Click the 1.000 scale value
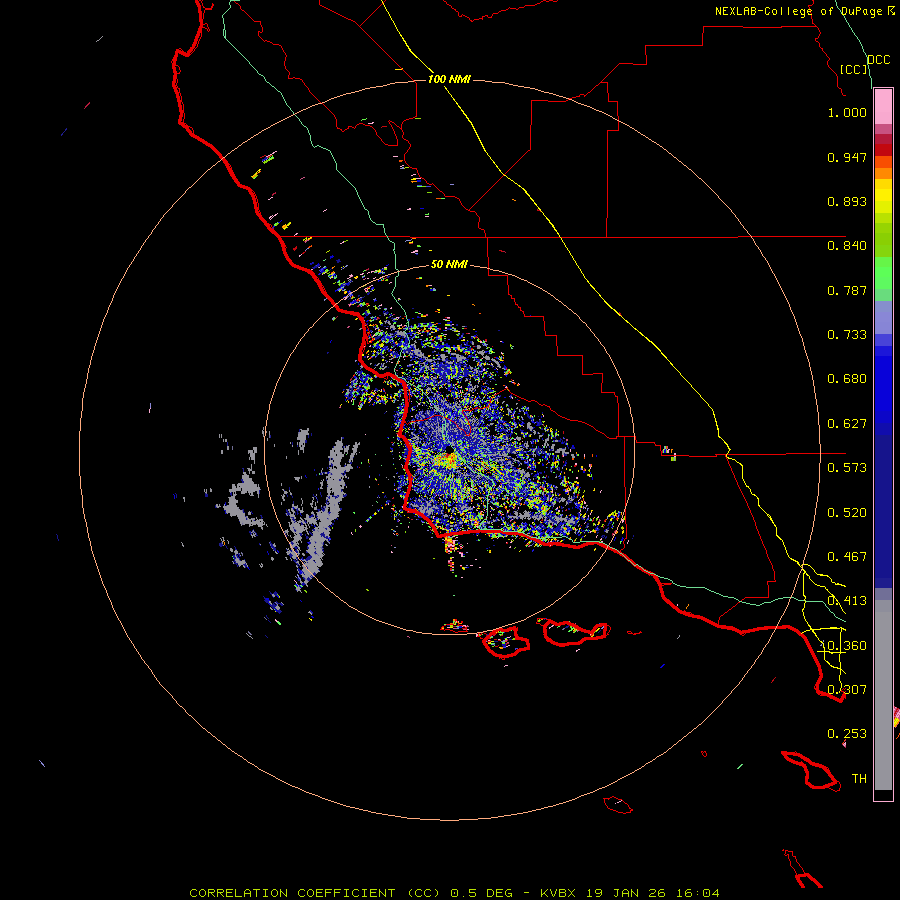This screenshot has width=900, height=900. pos(847,112)
